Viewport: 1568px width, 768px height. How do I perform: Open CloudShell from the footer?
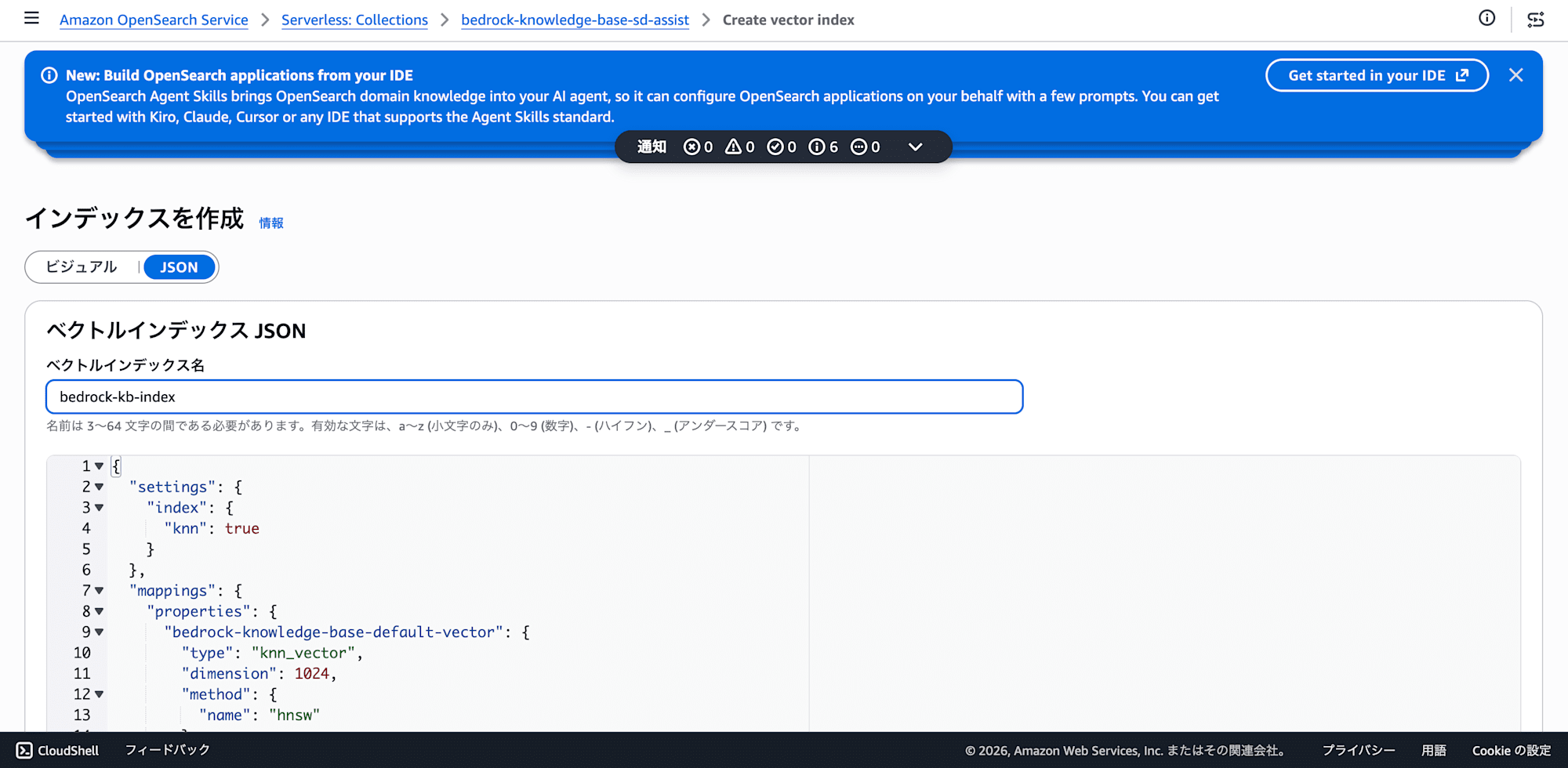point(58,750)
